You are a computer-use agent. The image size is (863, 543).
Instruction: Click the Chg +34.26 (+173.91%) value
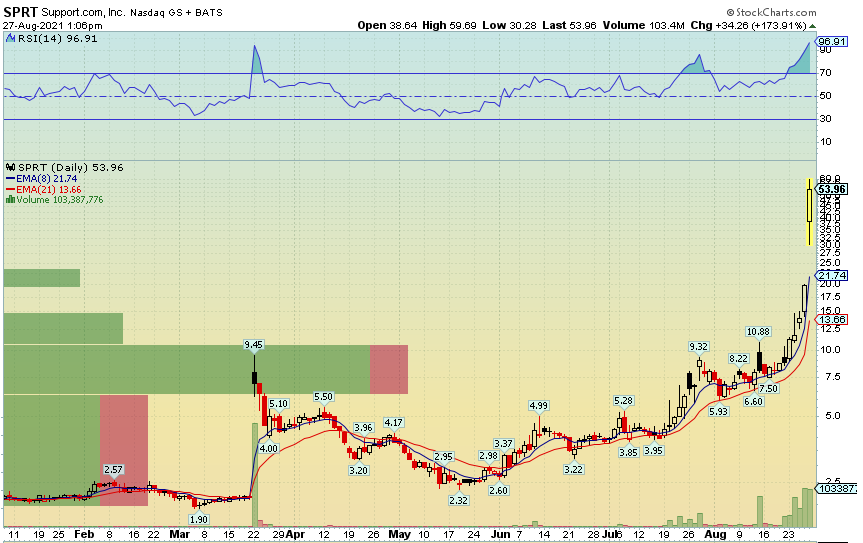(749, 25)
